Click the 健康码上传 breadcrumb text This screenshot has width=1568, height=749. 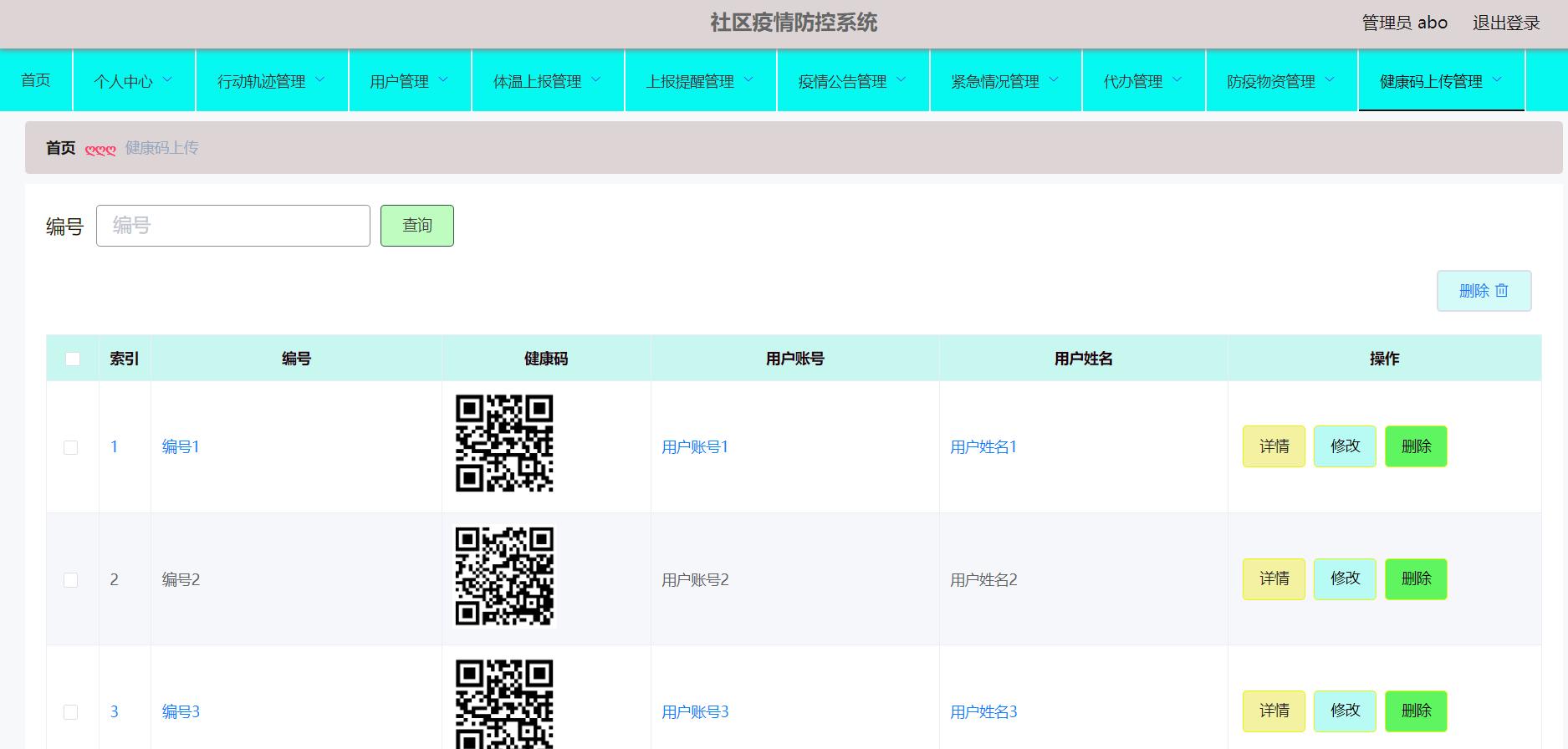coord(162,148)
